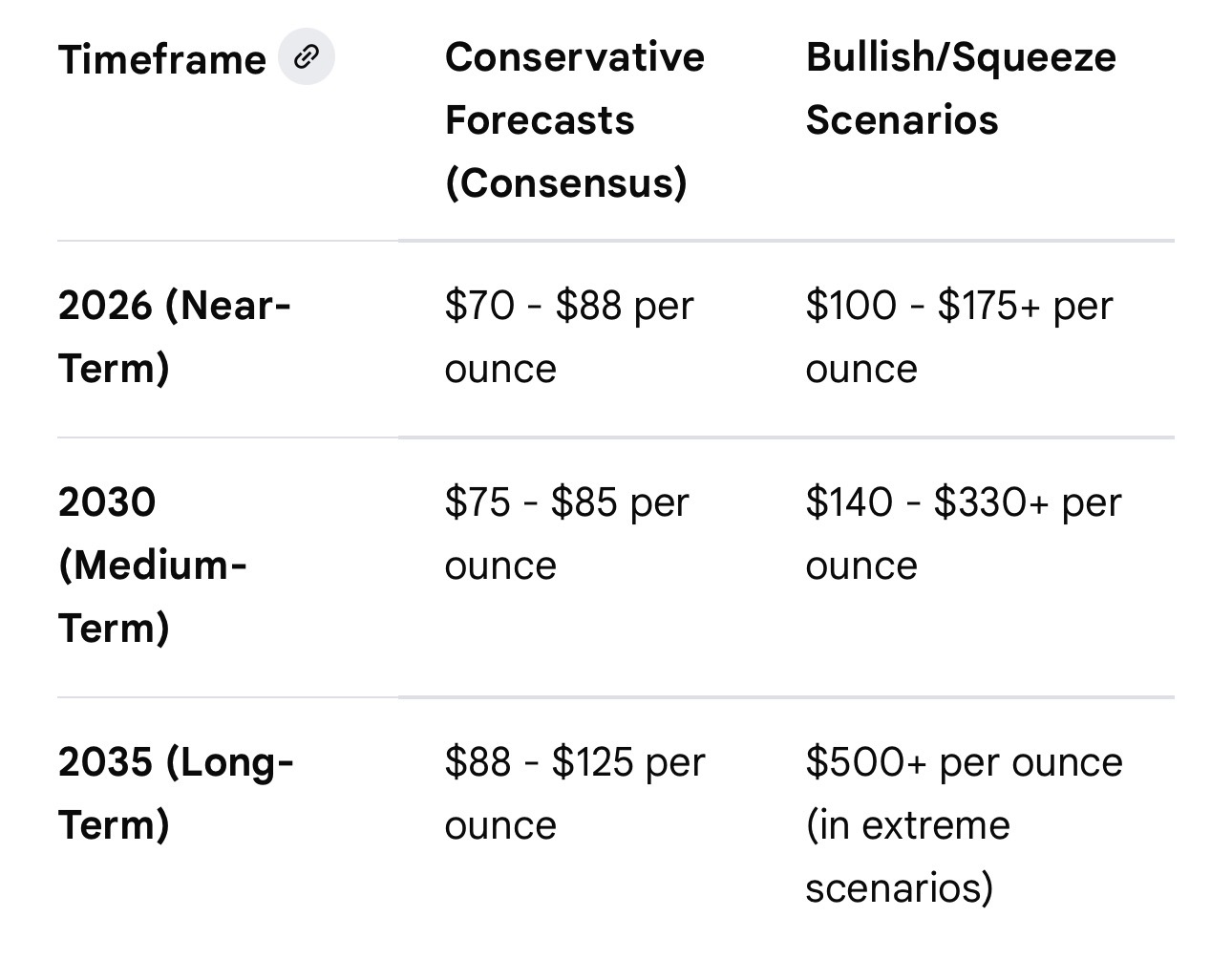
Task: Click the $75 - $85 per ounce cell
Action: [566, 533]
